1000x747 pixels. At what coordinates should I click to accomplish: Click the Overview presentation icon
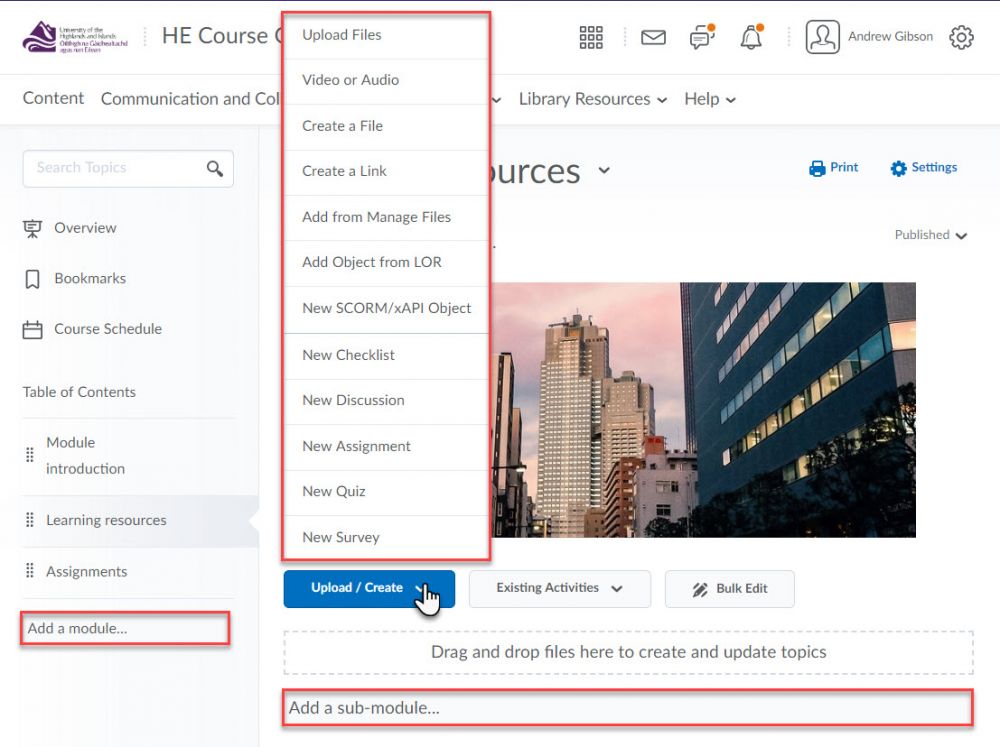click(x=33, y=228)
